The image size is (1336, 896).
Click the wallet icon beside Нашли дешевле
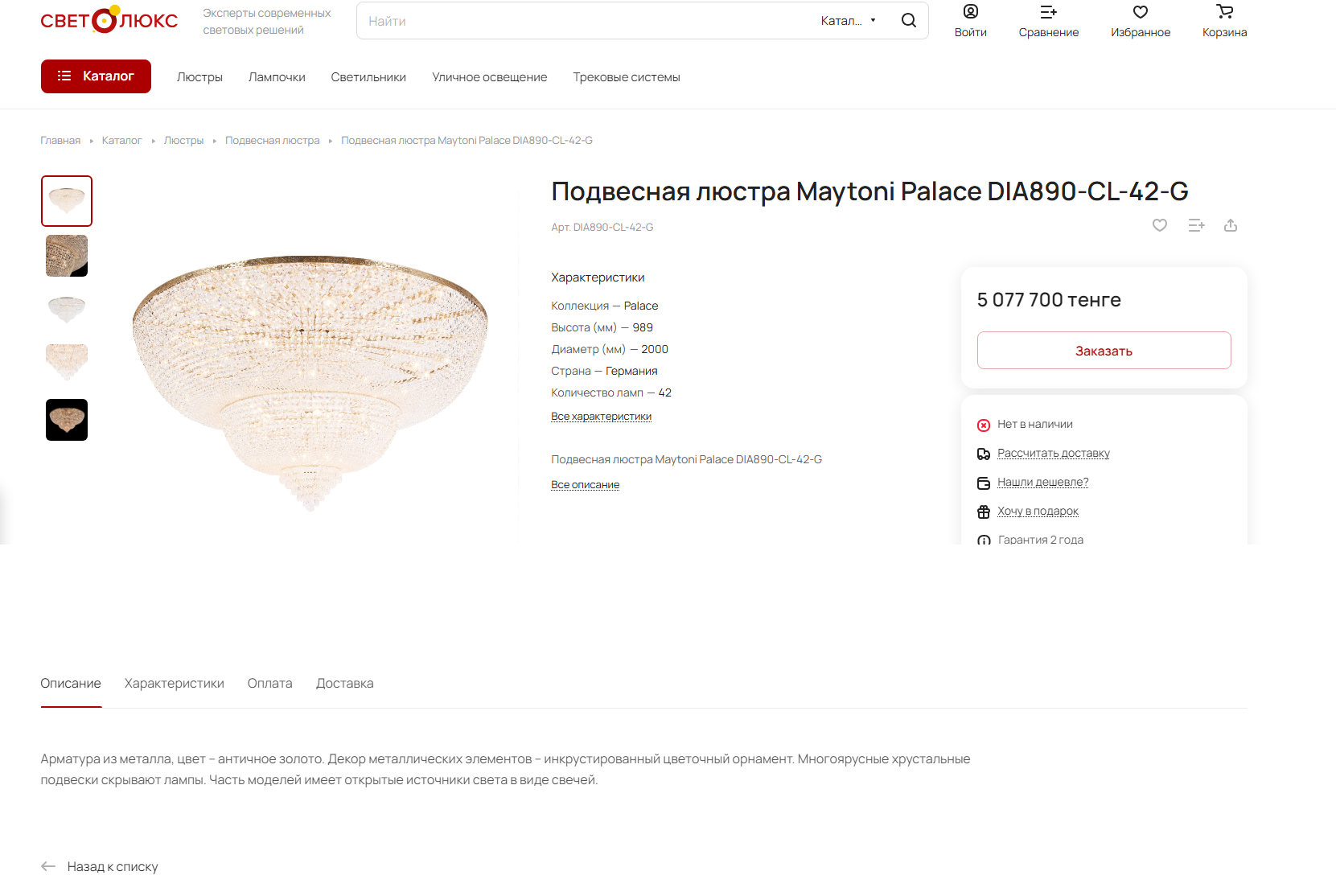point(984,483)
